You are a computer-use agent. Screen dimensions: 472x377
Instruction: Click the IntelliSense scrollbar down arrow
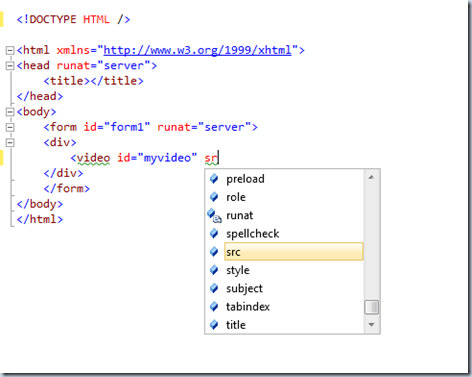371,325
